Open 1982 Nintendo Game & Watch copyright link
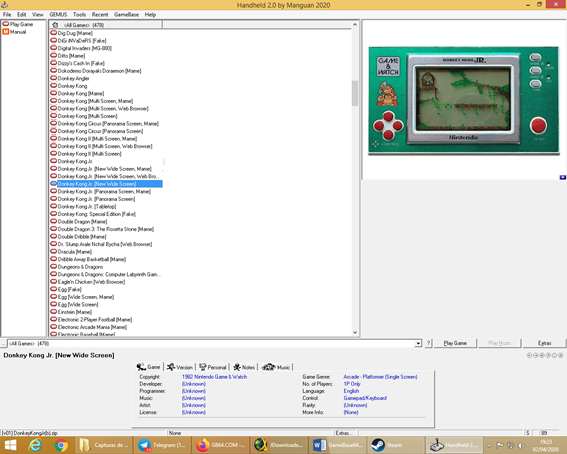567x454 pixels. point(214,377)
